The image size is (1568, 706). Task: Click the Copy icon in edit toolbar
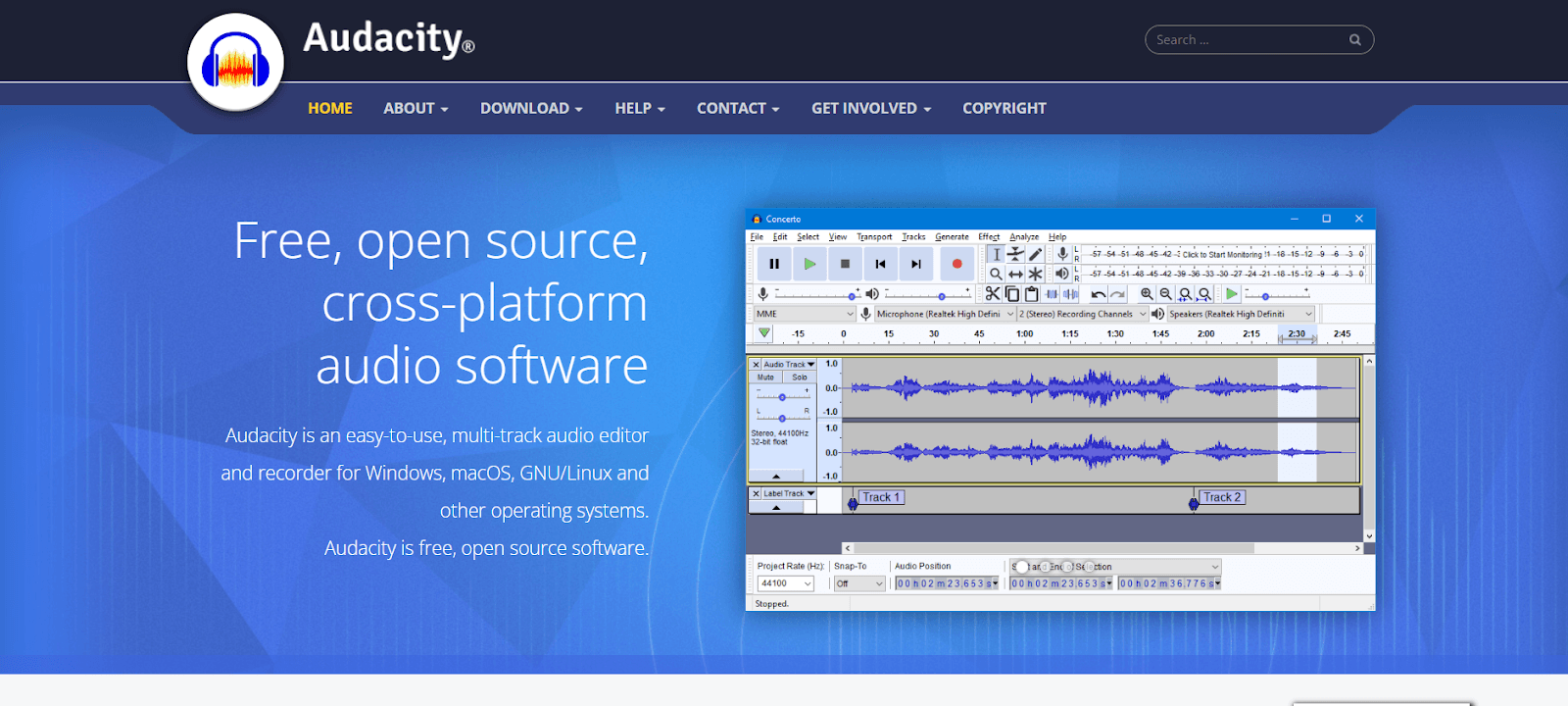pyautogui.click(x=1012, y=294)
